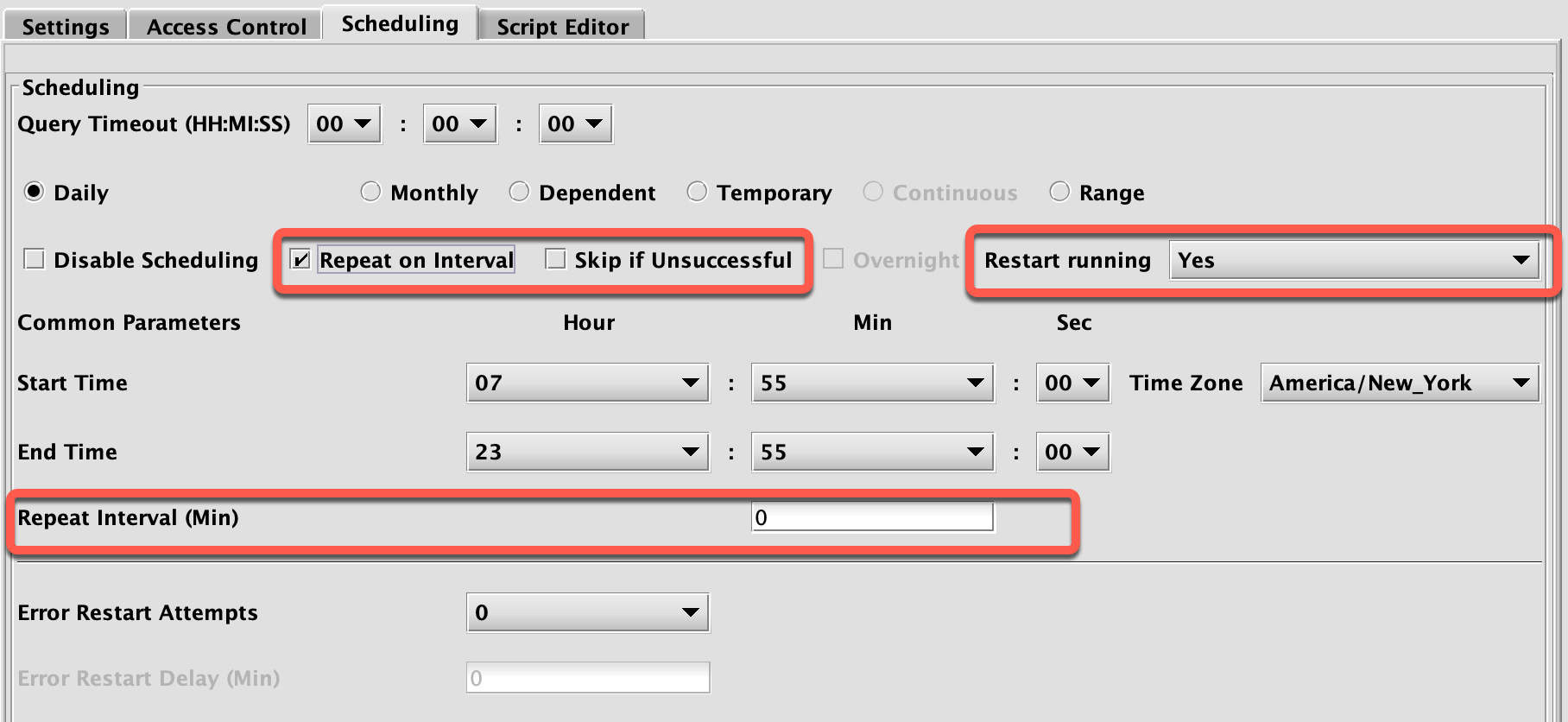Expand the End Time seconds dropdown
This screenshot has height=722, width=1568.
pyautogui.click(x=1072, y=452)
